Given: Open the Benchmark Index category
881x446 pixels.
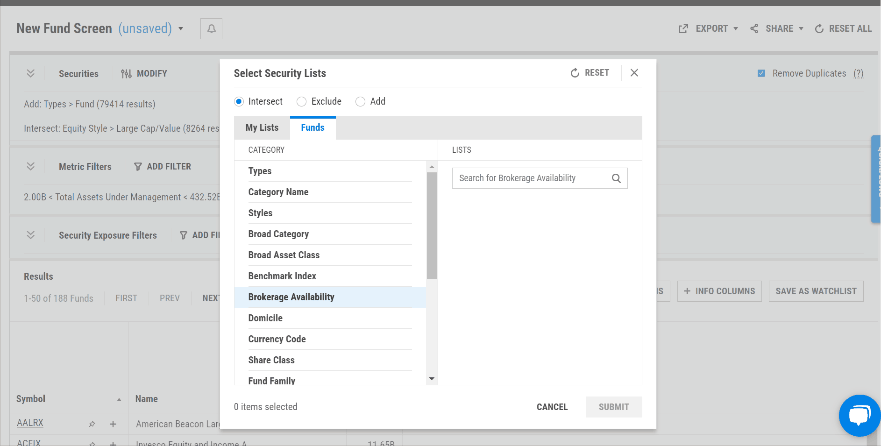Looking at the screenshot, I should [x=330, y=276].
